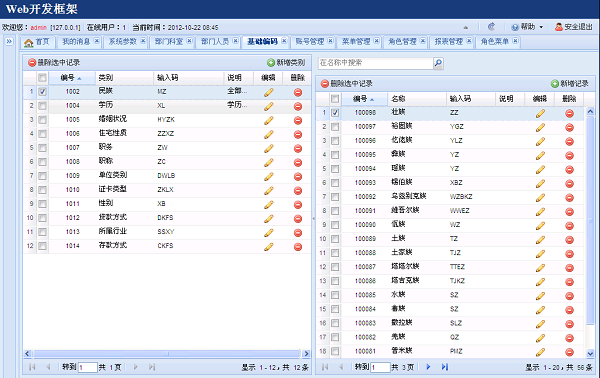Sort left grid by 编号 column
The image size is (600, 378).
[x=71, y=78]
